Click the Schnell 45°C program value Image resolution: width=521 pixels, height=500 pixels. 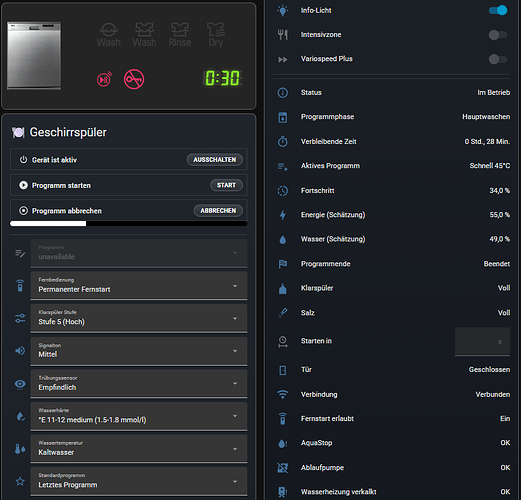coord(490,166)
